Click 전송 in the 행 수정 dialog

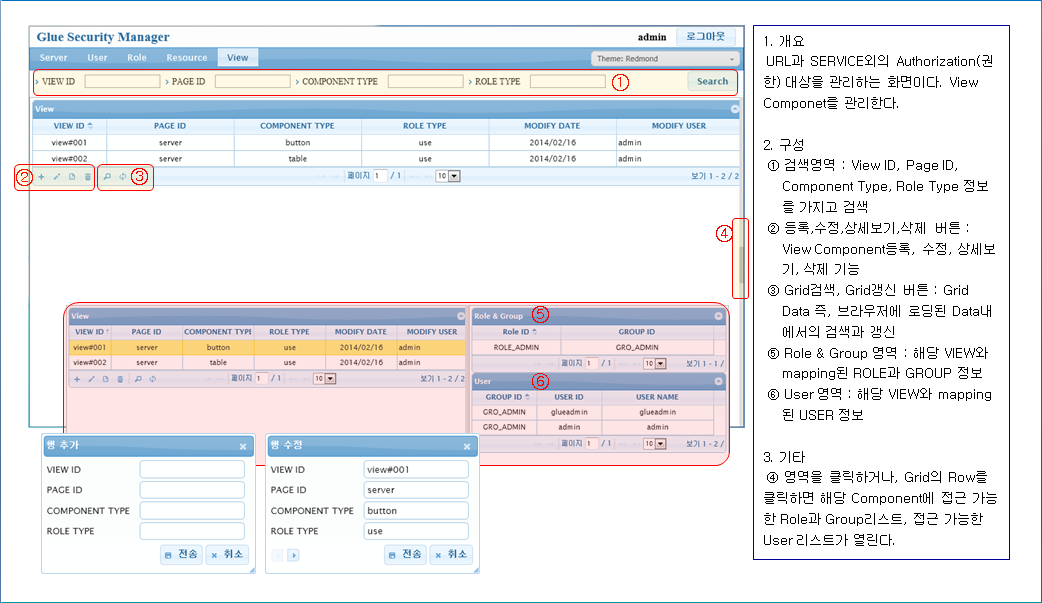(405, 555)
